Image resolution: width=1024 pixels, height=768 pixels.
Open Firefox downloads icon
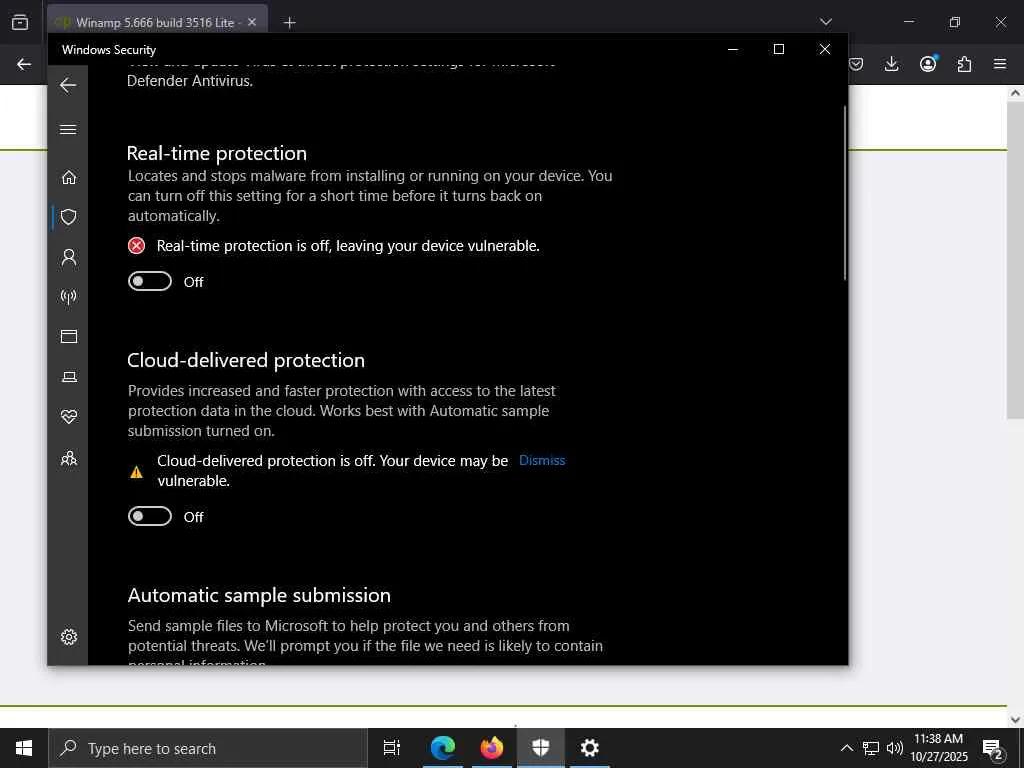click(x=891, y=64)
